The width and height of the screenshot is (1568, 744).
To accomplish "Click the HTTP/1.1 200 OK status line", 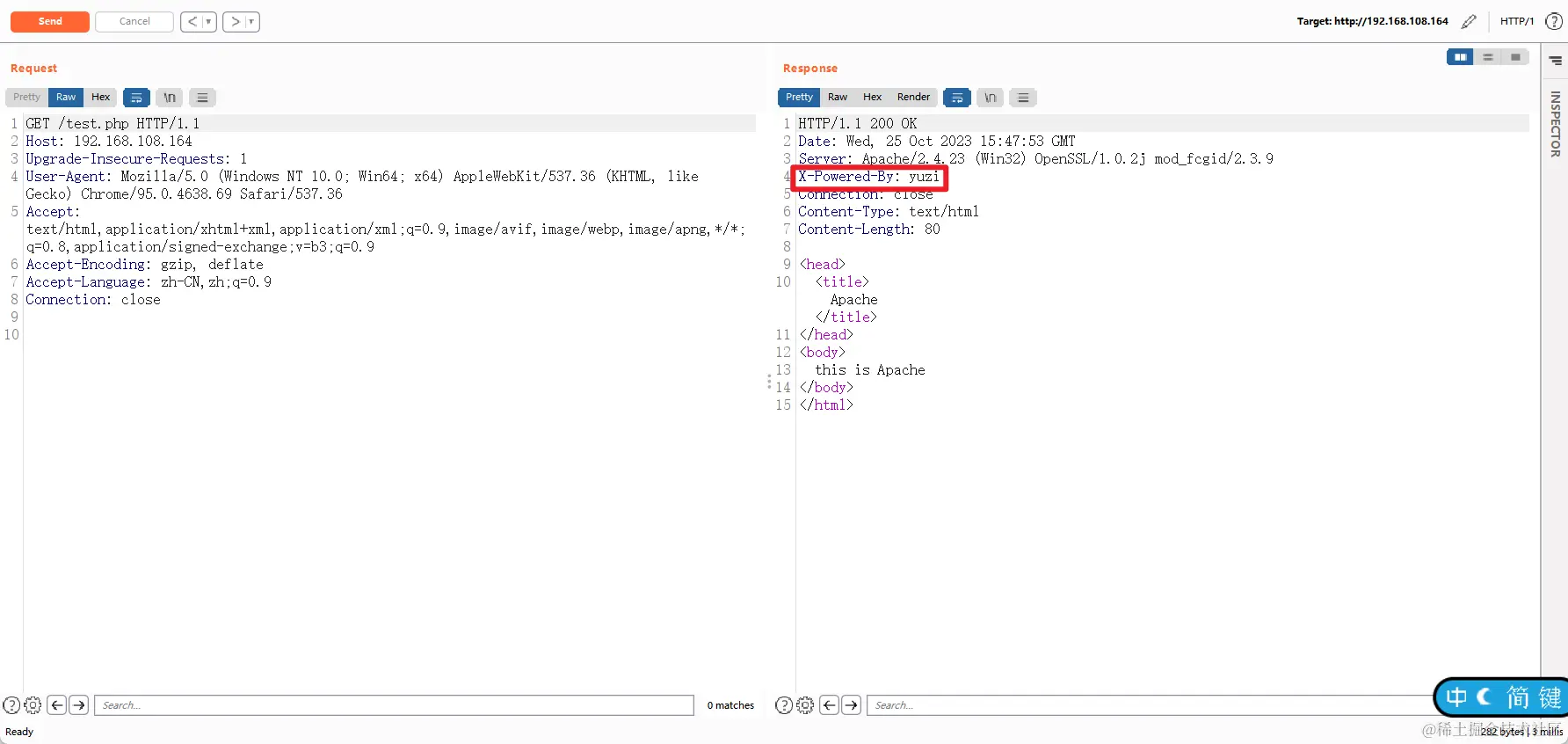I will point(857,123).
